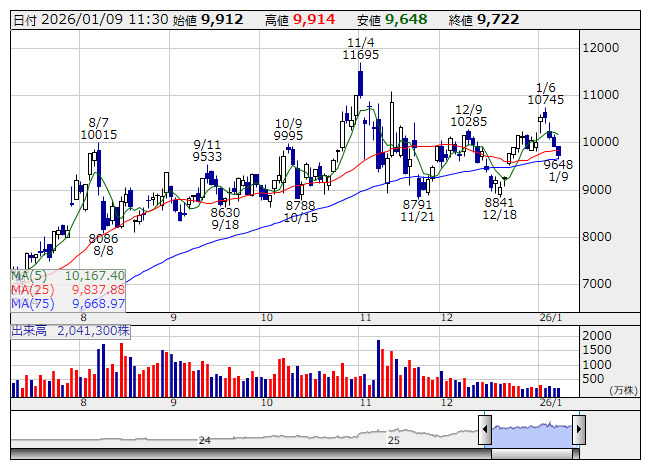Screen dimensions: 653x470
Task: Click the 8/7 high label 10015
Action: point(99,135)
